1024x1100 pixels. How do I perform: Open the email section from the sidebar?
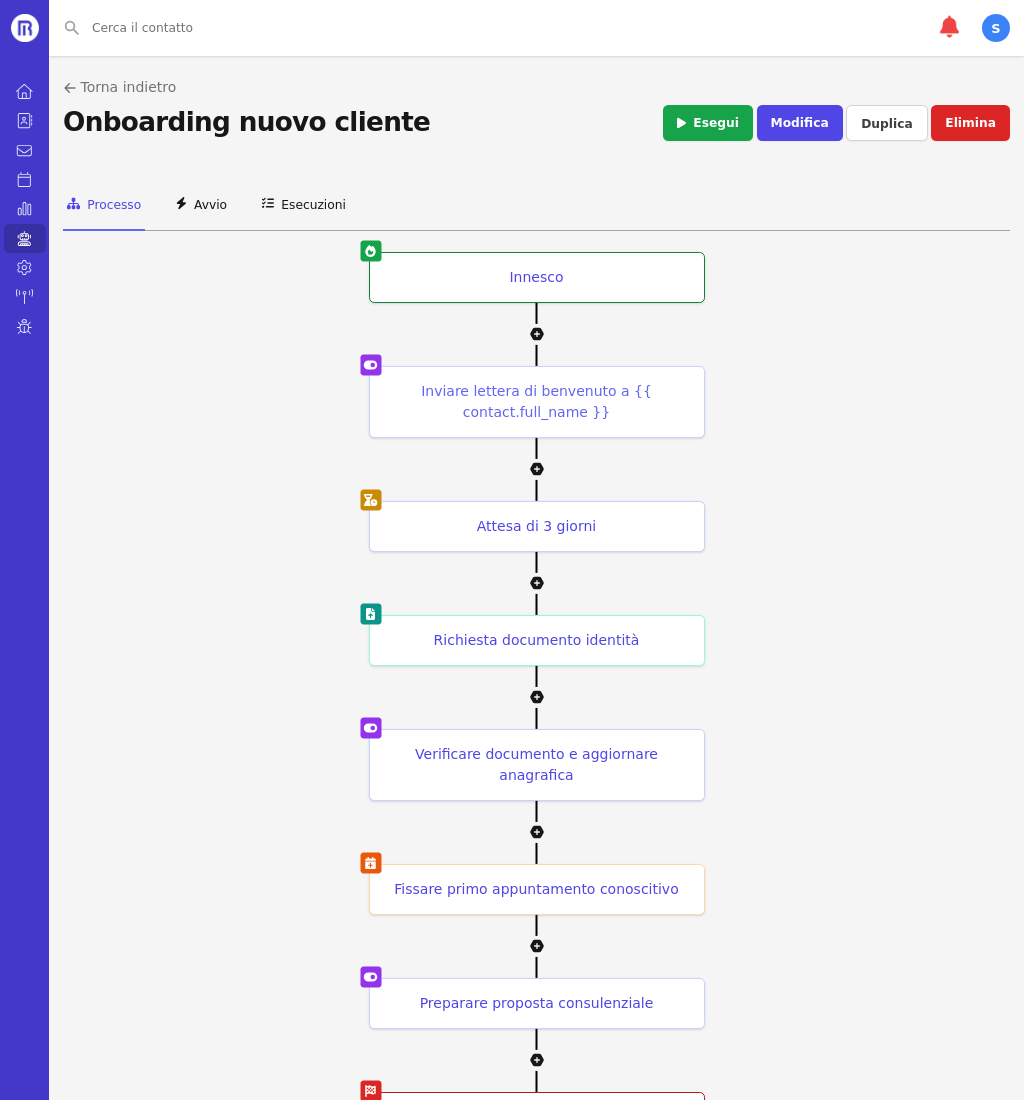[24, 150]
